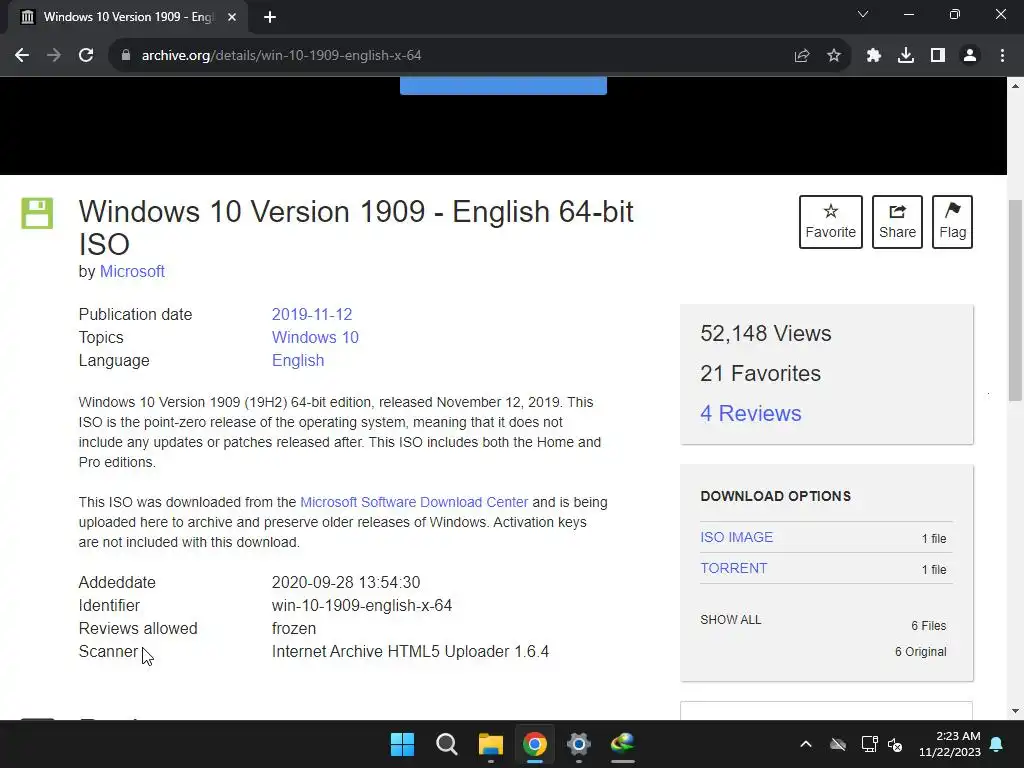1024x768 pixels.
Task: Open the clock showing 2:23 AM
Action: pyautogui.click(x=950, y=744)
